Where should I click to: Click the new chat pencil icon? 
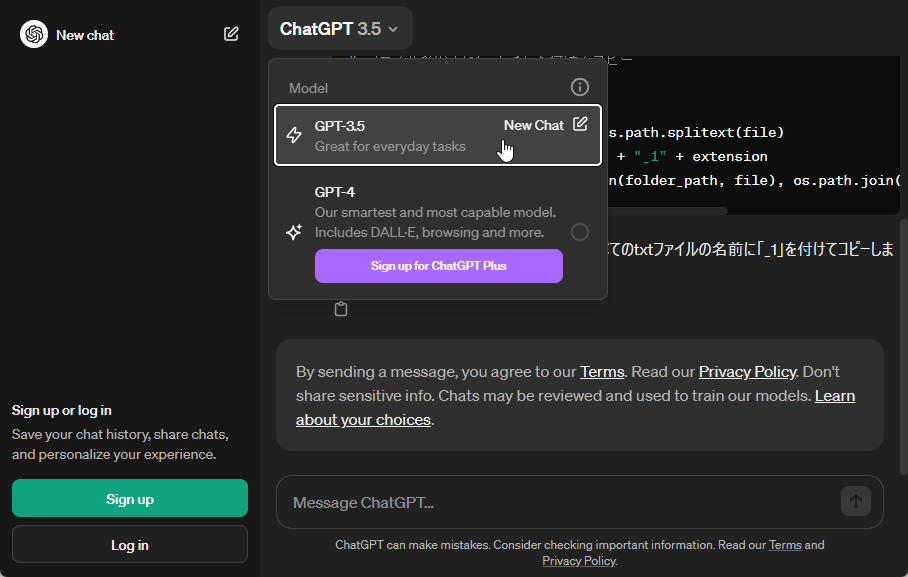tap(231, 33)
